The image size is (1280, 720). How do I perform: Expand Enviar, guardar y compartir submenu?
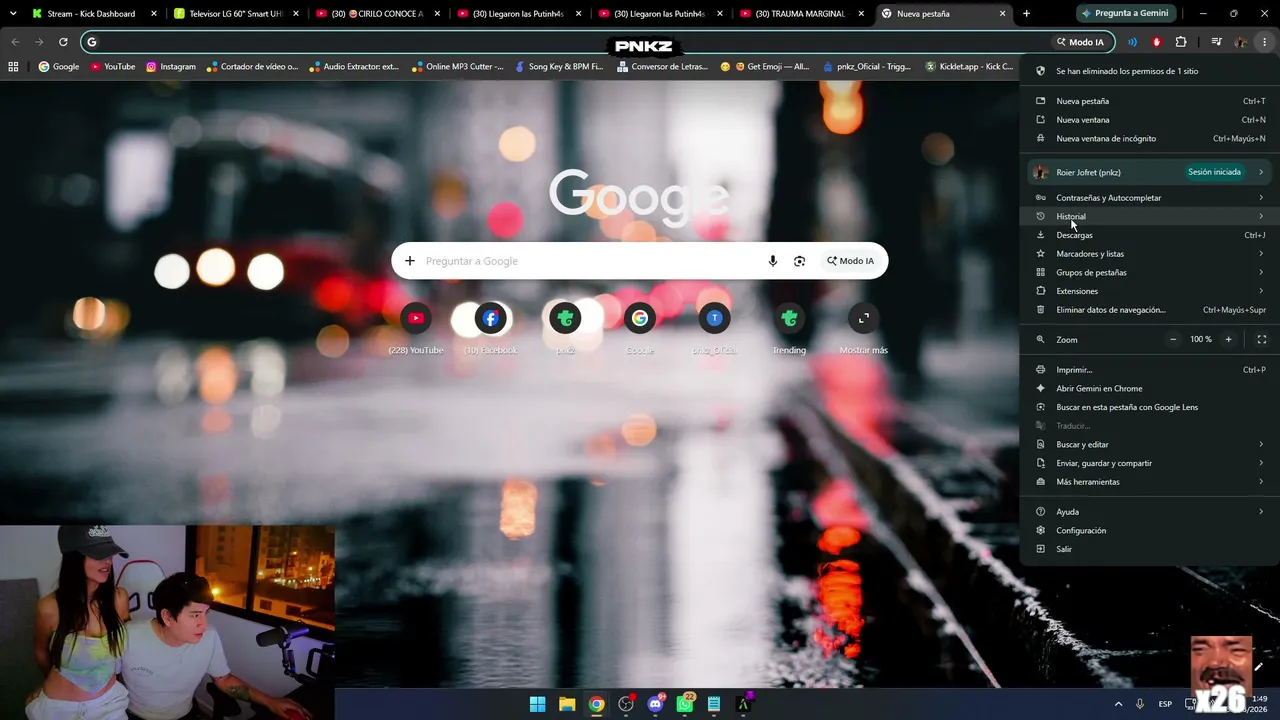pos(1150,463)
